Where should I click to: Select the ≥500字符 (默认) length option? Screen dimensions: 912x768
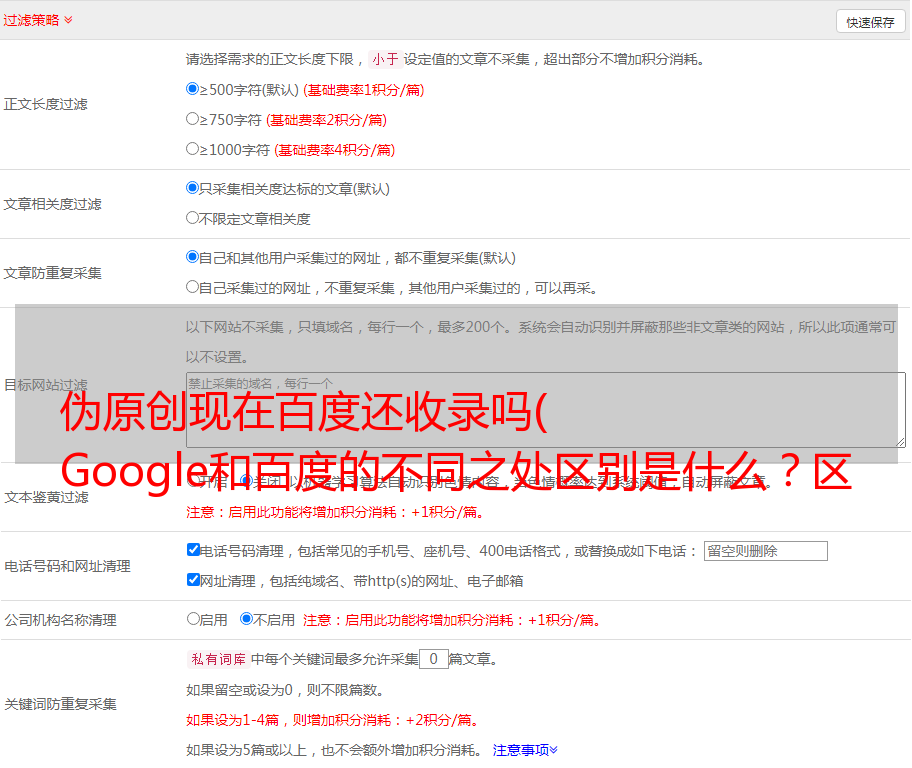tap(192, 88)
